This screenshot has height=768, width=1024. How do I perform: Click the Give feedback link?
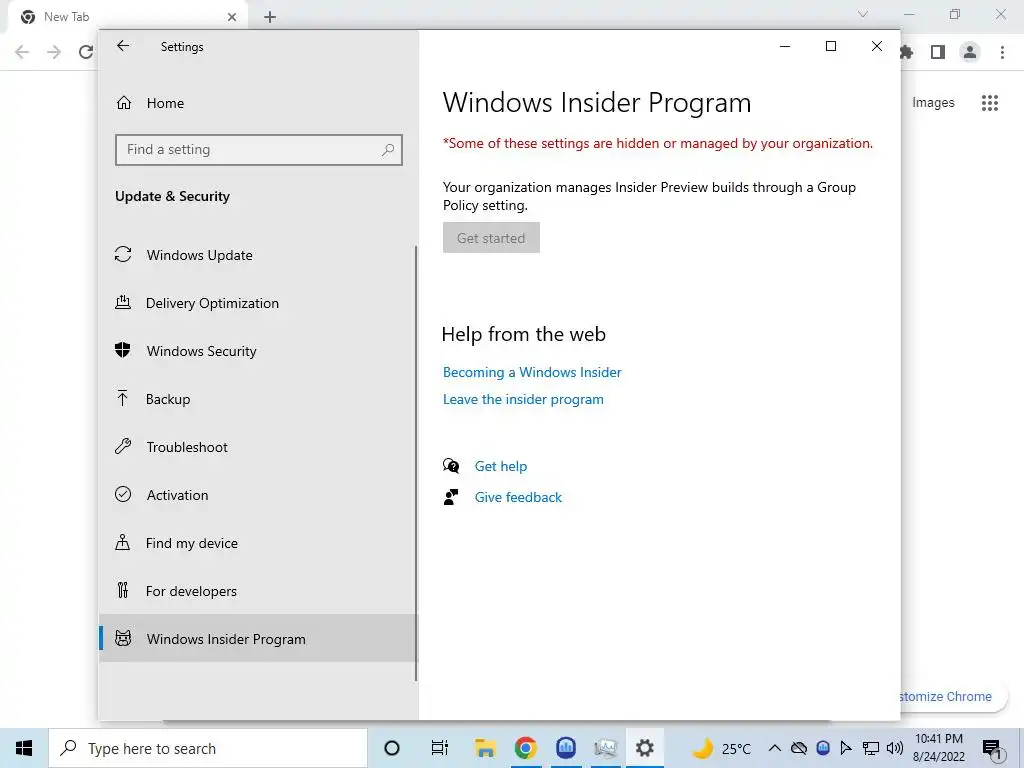pos(518,497)
